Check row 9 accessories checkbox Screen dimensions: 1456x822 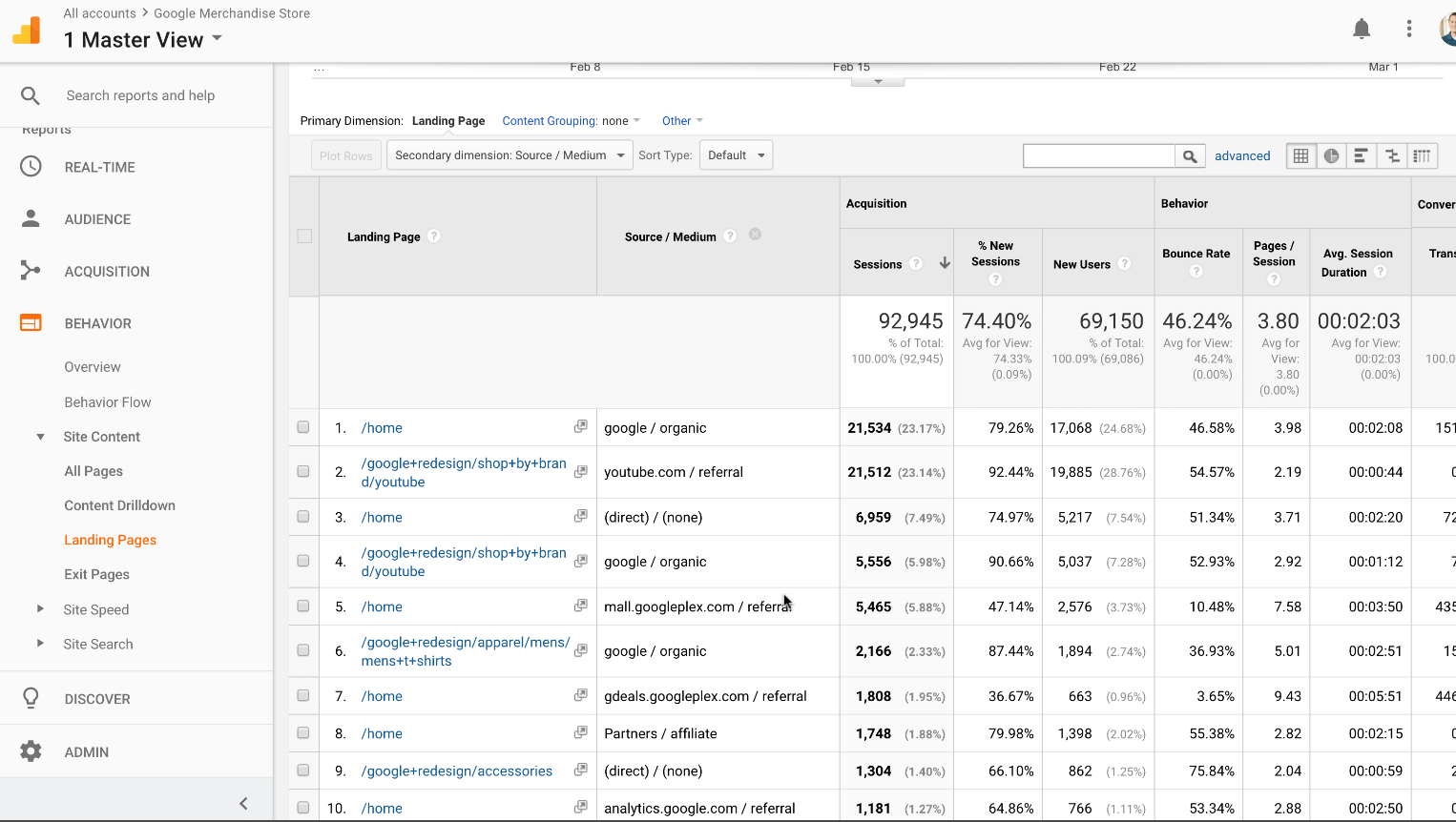pyautogui.click(x=303, y=770)
